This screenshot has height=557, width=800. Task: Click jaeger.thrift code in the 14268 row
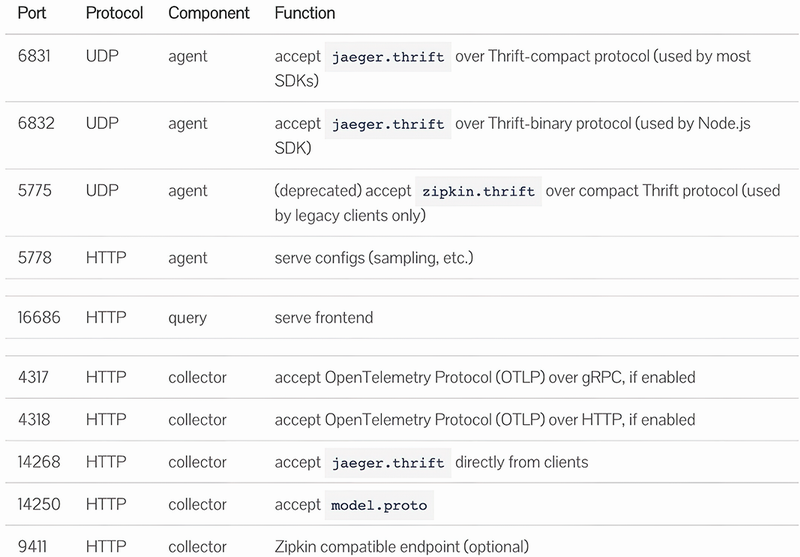[388, 463]
